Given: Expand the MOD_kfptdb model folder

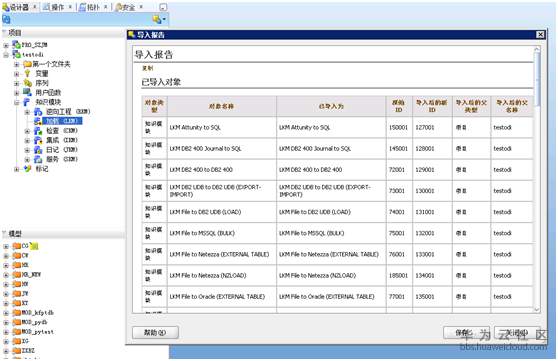Looking at the screenshot, I should pos(6,313).
